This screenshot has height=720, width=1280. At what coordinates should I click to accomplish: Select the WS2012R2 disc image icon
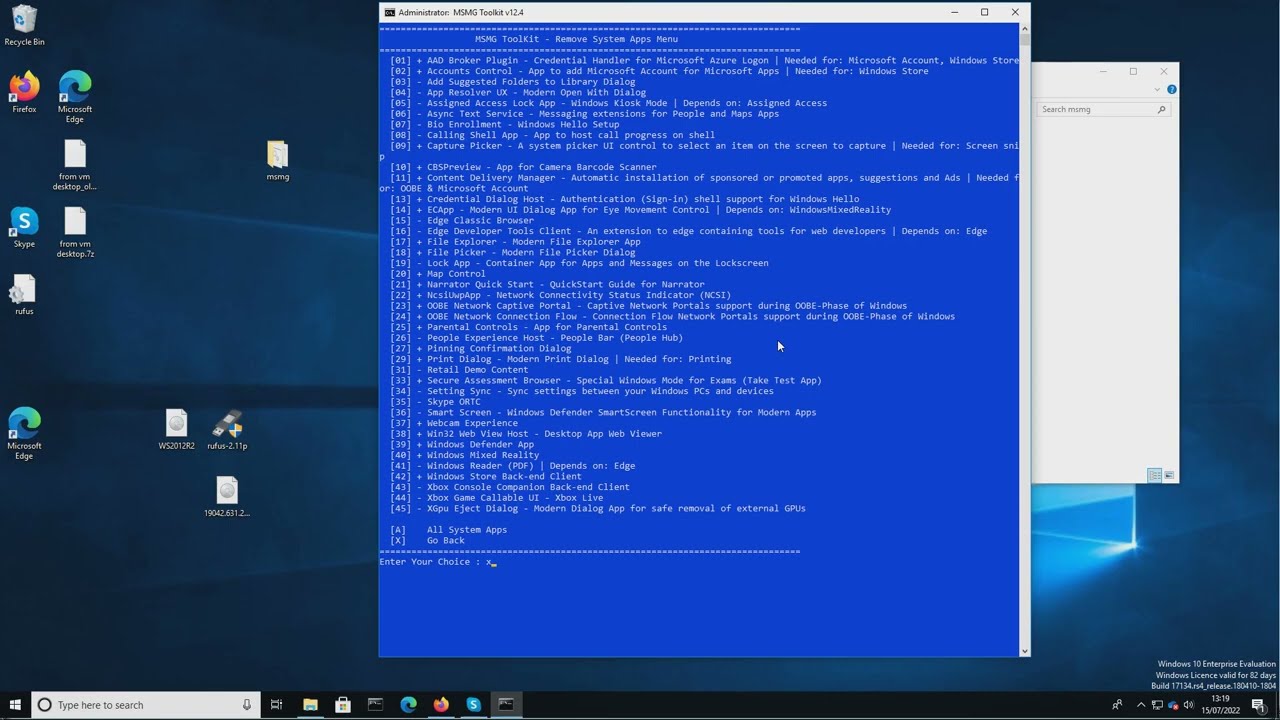point(176,430)
